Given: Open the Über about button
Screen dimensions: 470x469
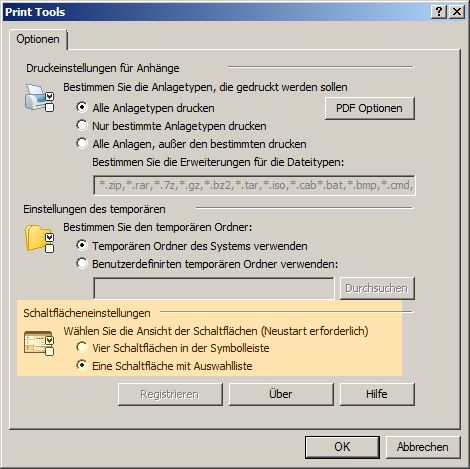Looking at the screenshot, I should (281, 394).
